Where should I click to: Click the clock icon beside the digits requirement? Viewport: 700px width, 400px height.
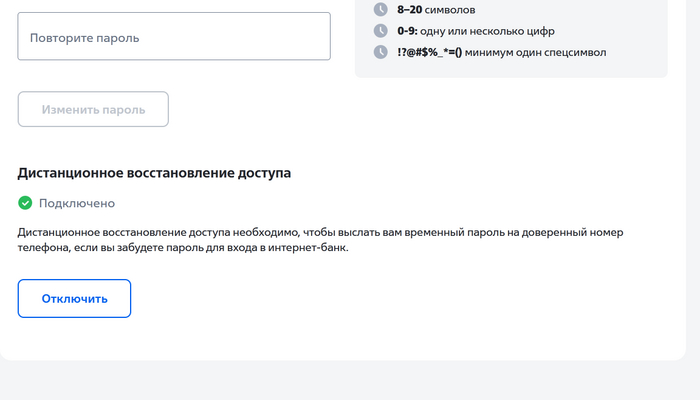click(380, 31)
